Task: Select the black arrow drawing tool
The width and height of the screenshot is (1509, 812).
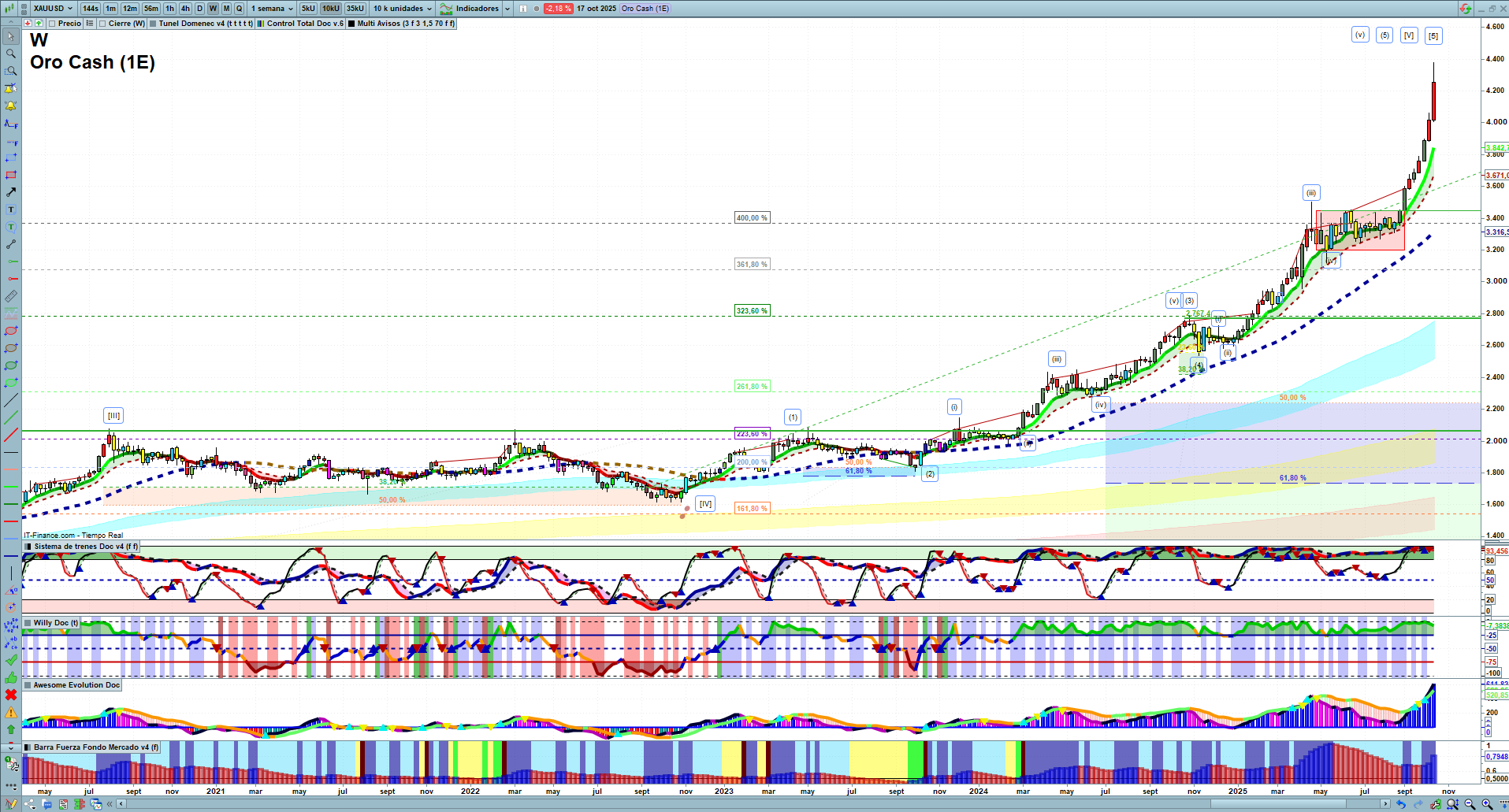Action: 11,192
